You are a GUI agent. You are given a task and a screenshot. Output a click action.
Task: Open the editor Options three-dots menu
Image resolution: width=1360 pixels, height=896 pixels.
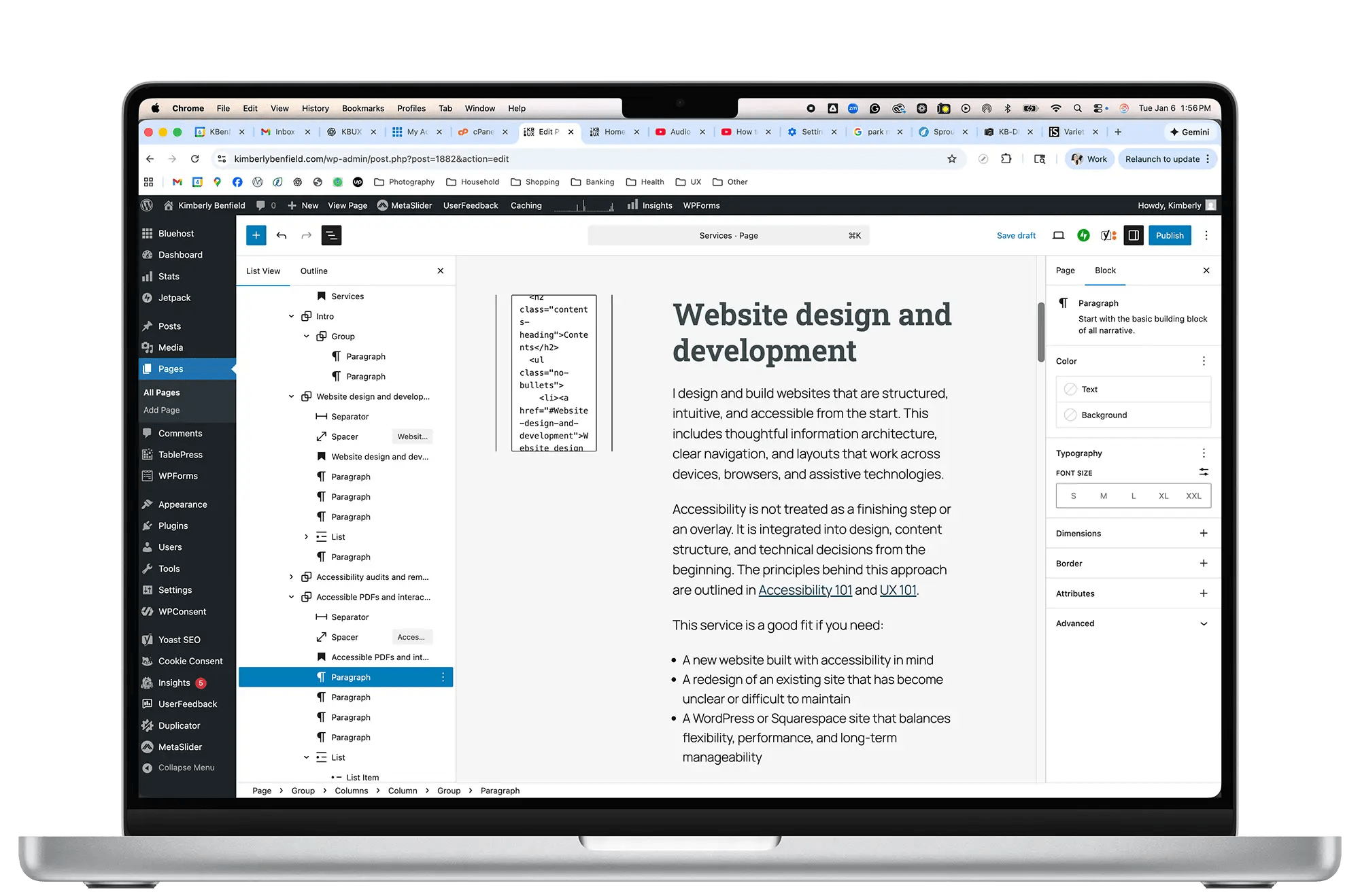tap(1206, 235)
